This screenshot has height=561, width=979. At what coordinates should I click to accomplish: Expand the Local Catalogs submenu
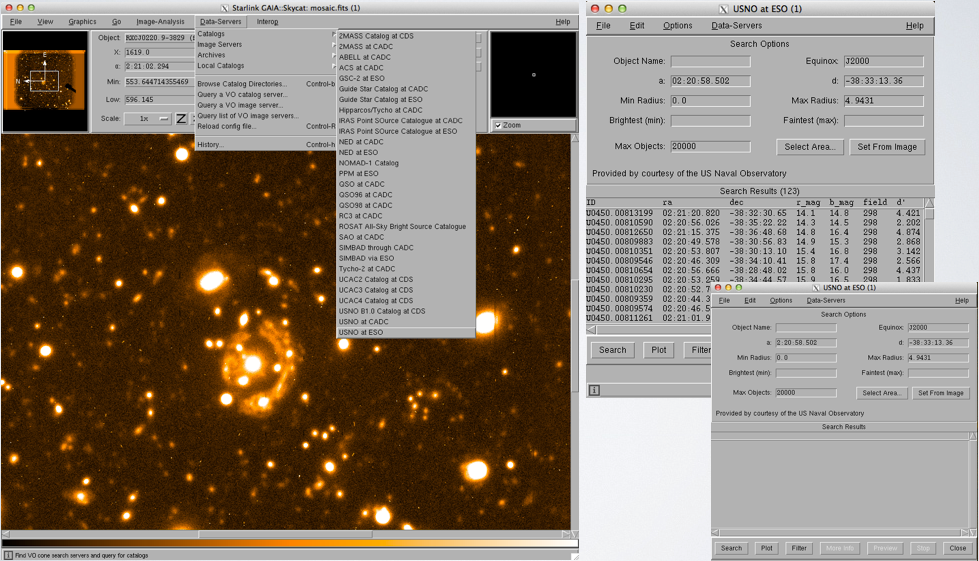(221, 66)
